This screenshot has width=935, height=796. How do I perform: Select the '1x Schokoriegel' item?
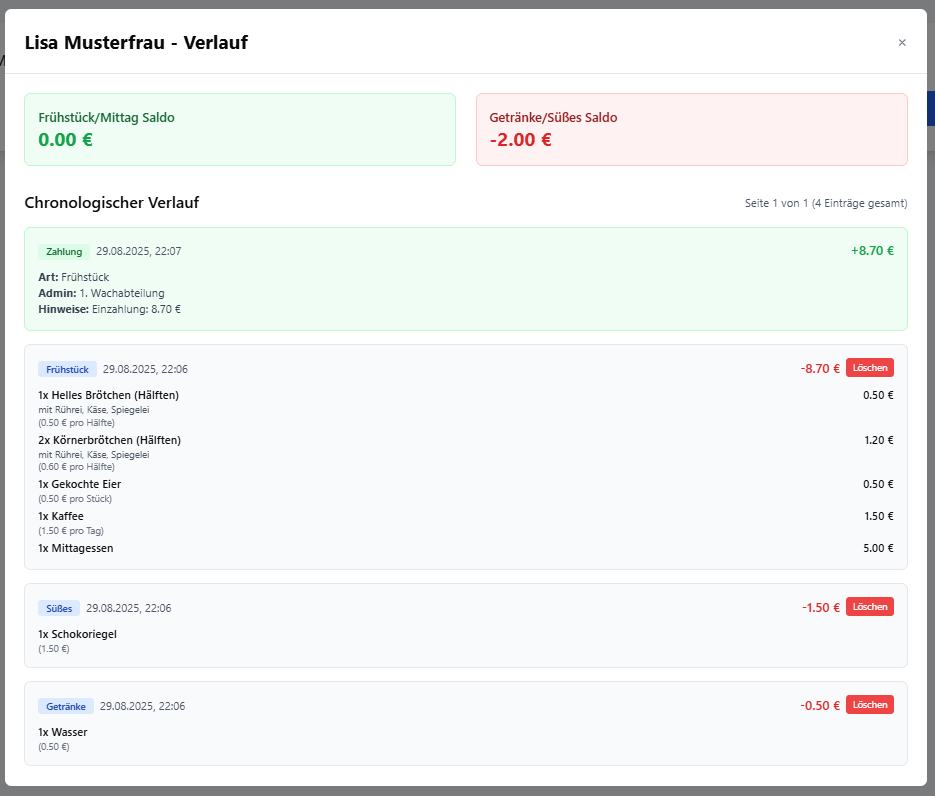(x=77, y=634)
